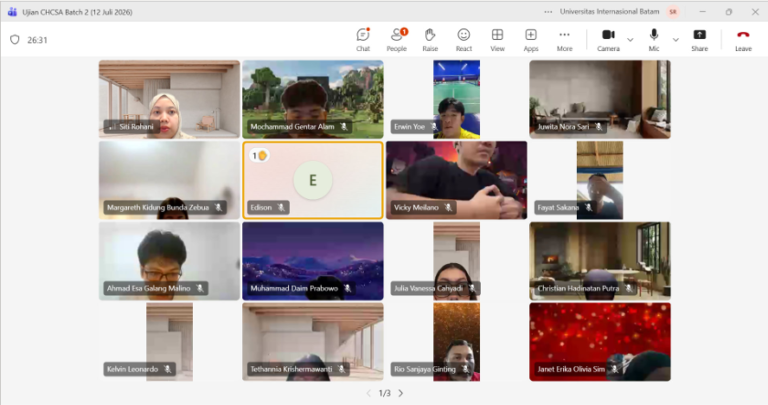Open the People participants list
Image resolution: width=768 pixels, height=405 pixels.
396,40
